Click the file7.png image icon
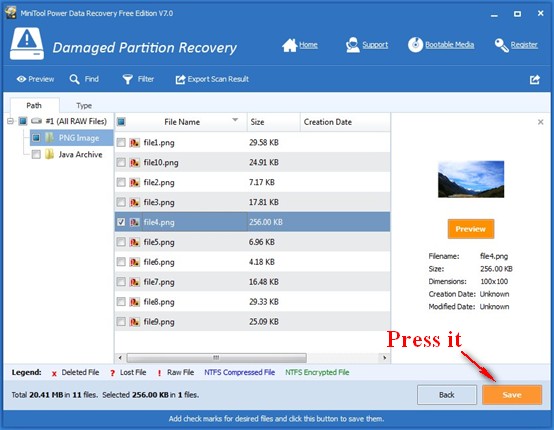The image size is (554, 430). [x=135, y=282]
